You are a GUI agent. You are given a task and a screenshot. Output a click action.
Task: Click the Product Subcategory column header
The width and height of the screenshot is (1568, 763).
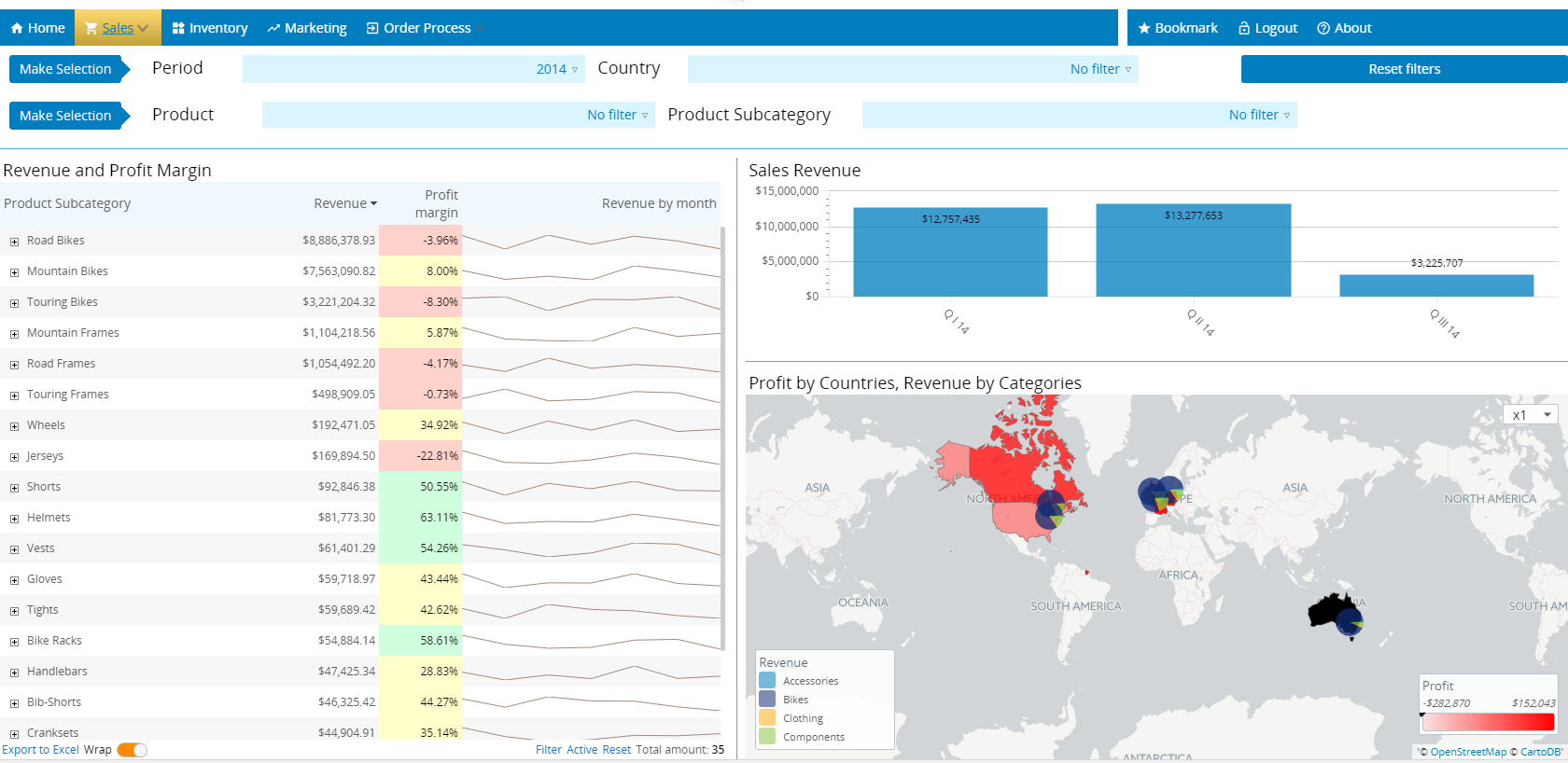tap(67, 203)
